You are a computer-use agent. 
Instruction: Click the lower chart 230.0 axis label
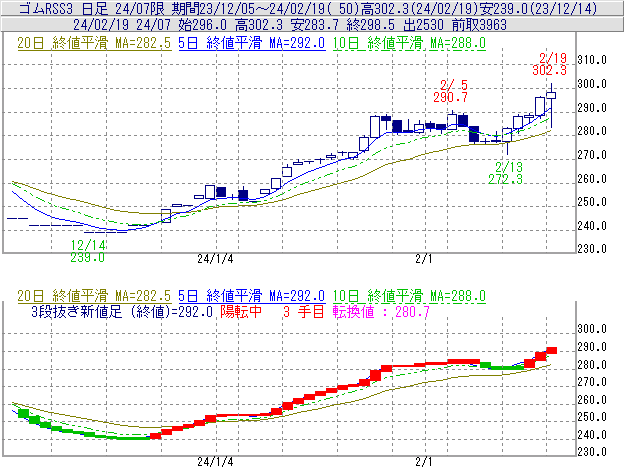(x=592, y=452)
